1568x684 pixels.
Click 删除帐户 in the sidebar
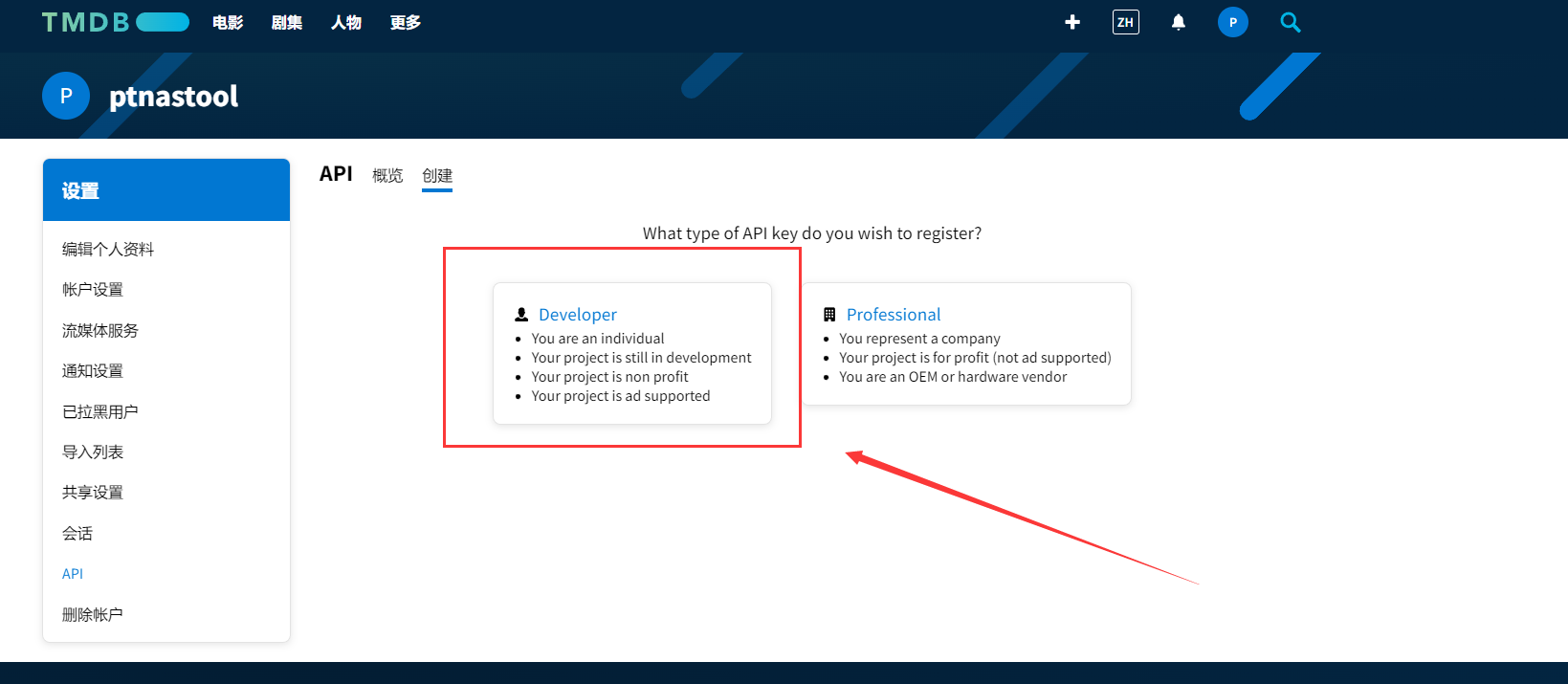93,614
